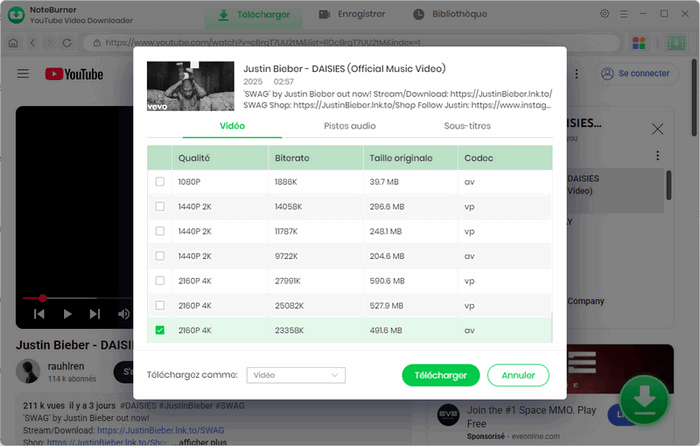Open the YouTube sidebar menu icon
This screenshot has height=446, width=700.
point(23,73)
